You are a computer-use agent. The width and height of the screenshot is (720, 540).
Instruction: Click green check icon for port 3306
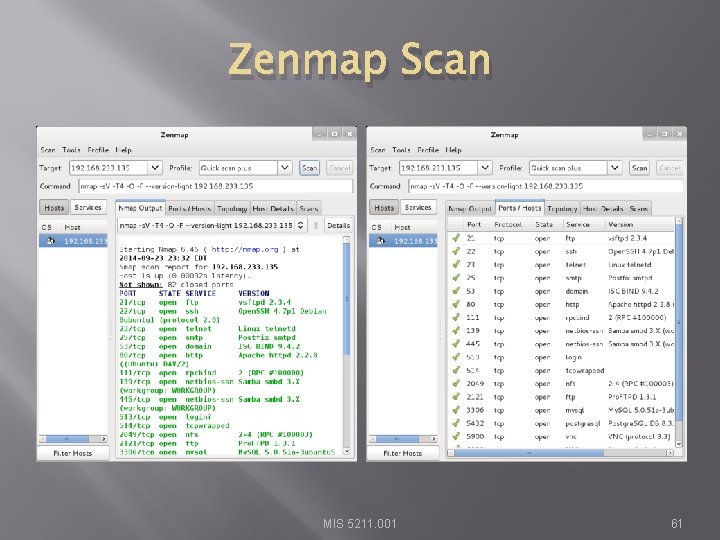[456, 410]
